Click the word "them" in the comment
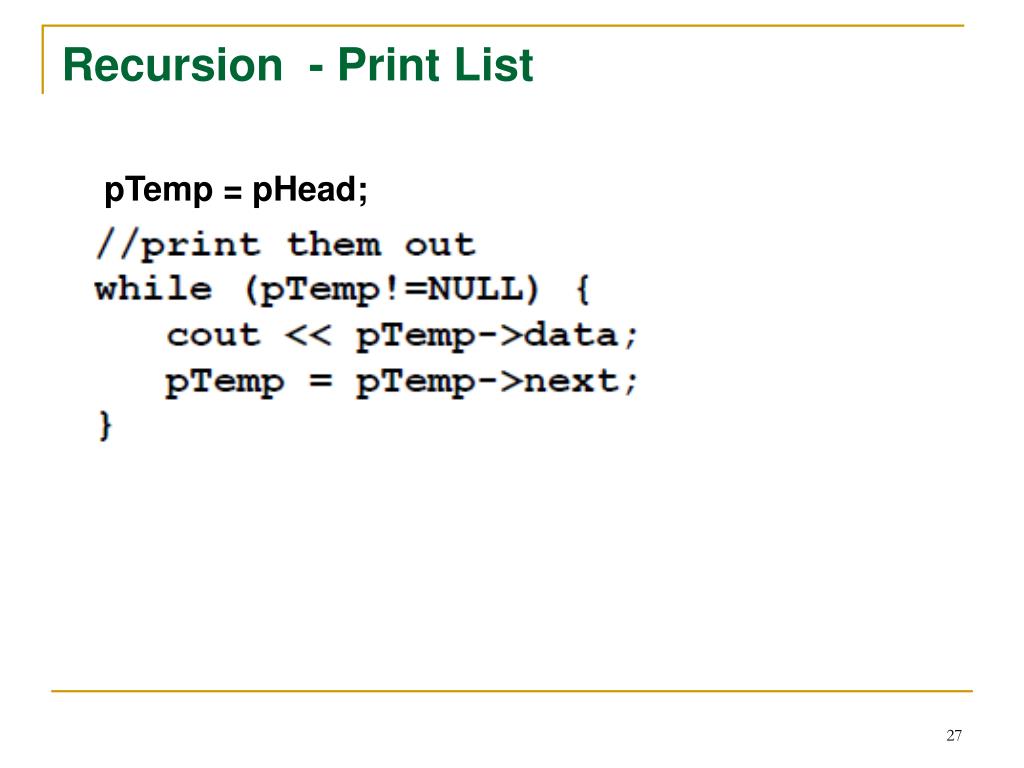This screenshot has width=1024, height=768. click(333, 244)
